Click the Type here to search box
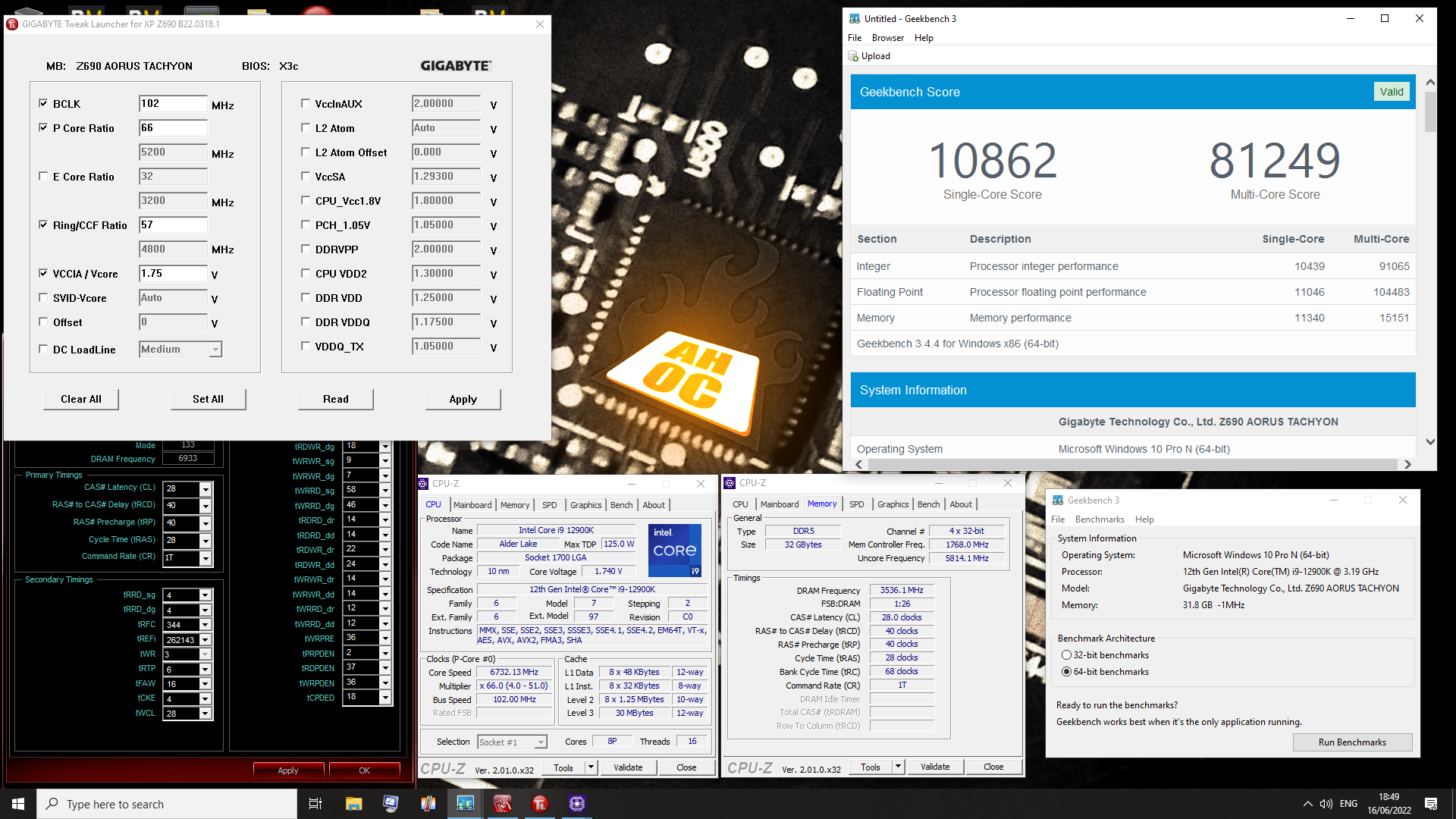Screen dimensions: 1456x819 [167, 804]
